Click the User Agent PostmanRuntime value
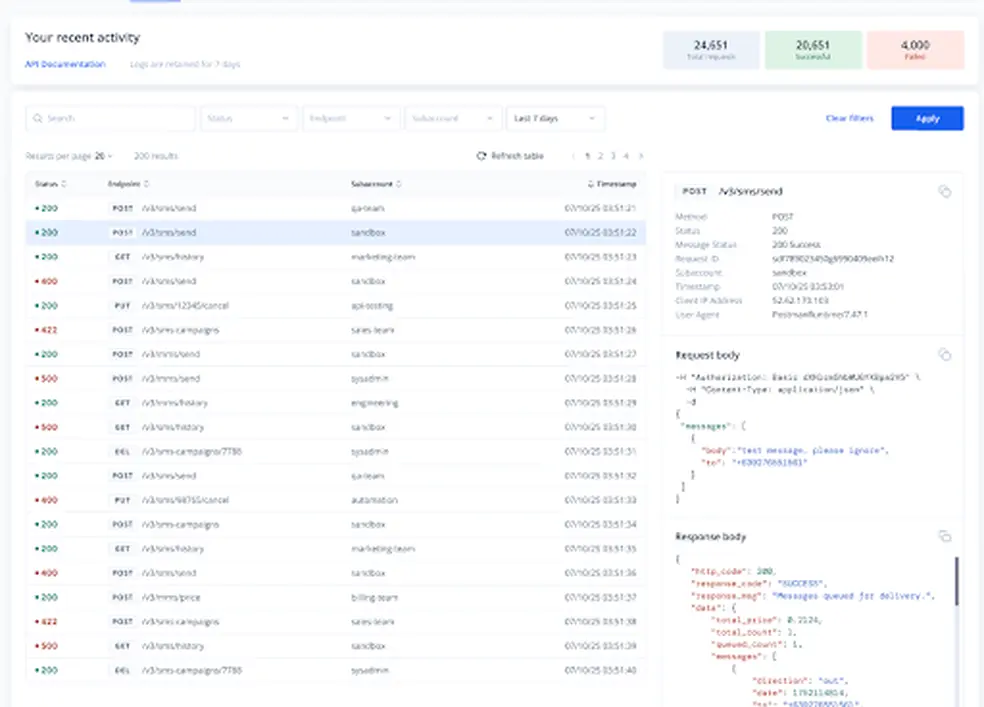984x707 pixels. point(820,314)
